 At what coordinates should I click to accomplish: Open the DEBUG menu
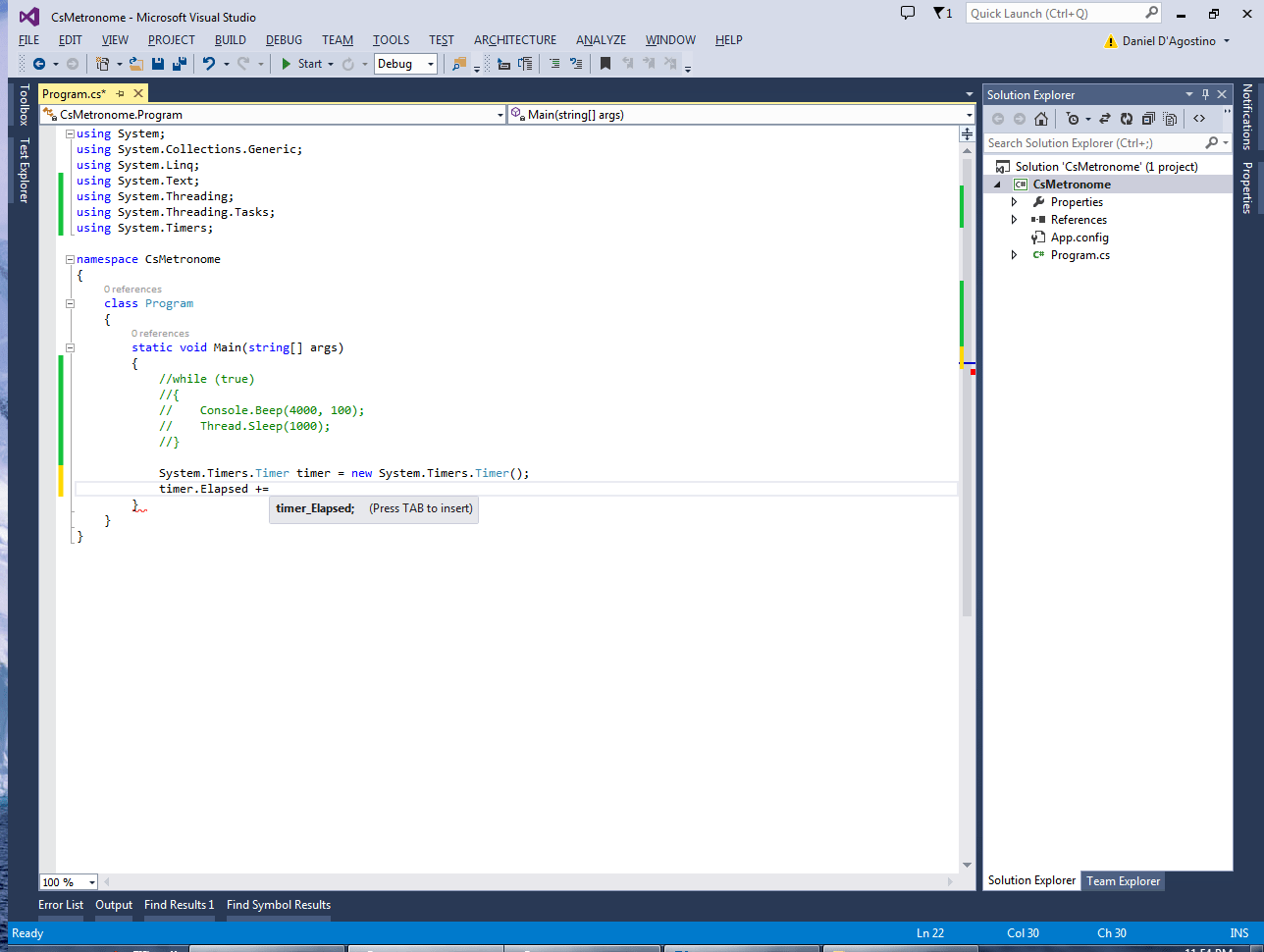[x=285, y=40]
